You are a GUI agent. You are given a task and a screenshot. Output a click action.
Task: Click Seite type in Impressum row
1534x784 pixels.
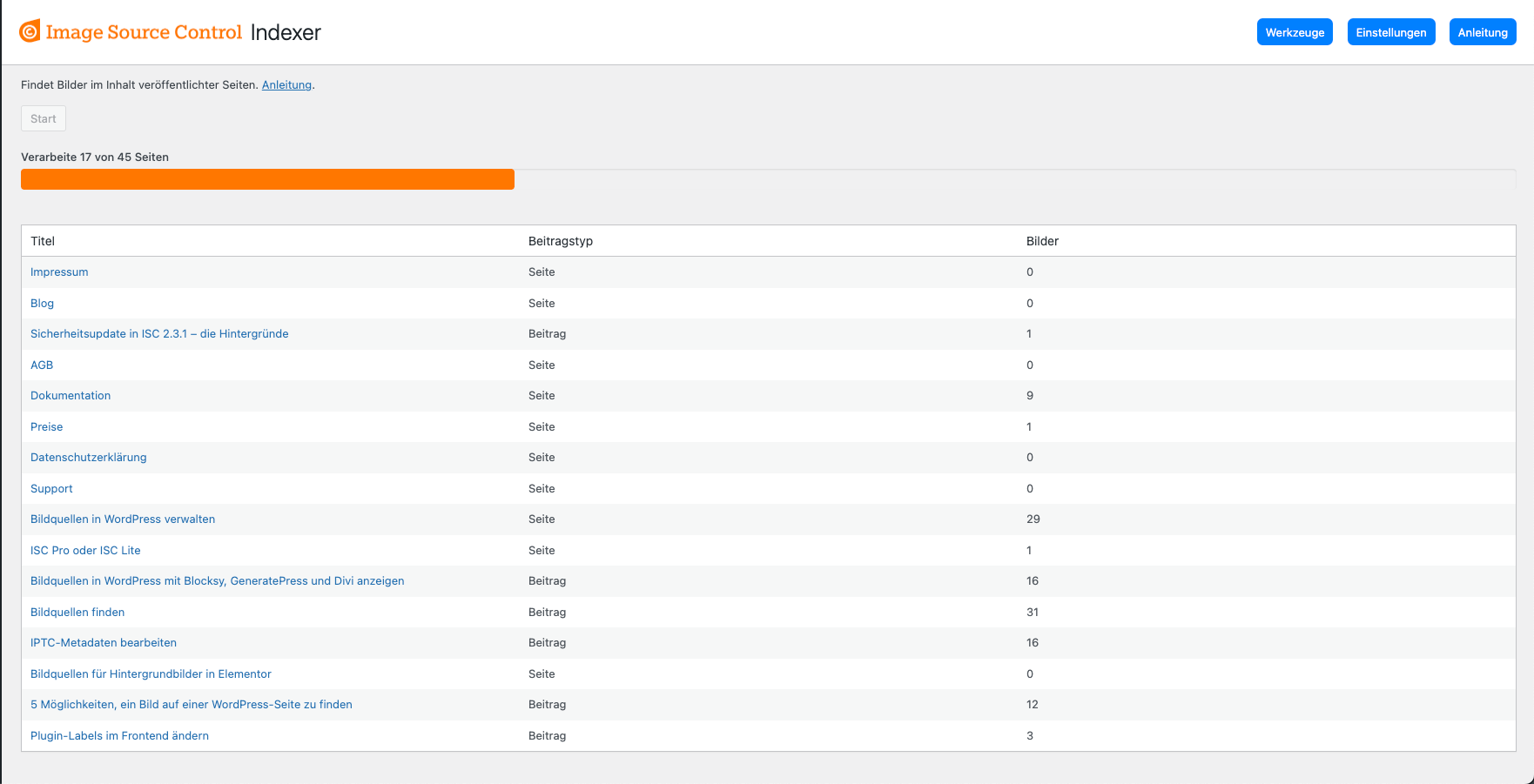(542, 272)
